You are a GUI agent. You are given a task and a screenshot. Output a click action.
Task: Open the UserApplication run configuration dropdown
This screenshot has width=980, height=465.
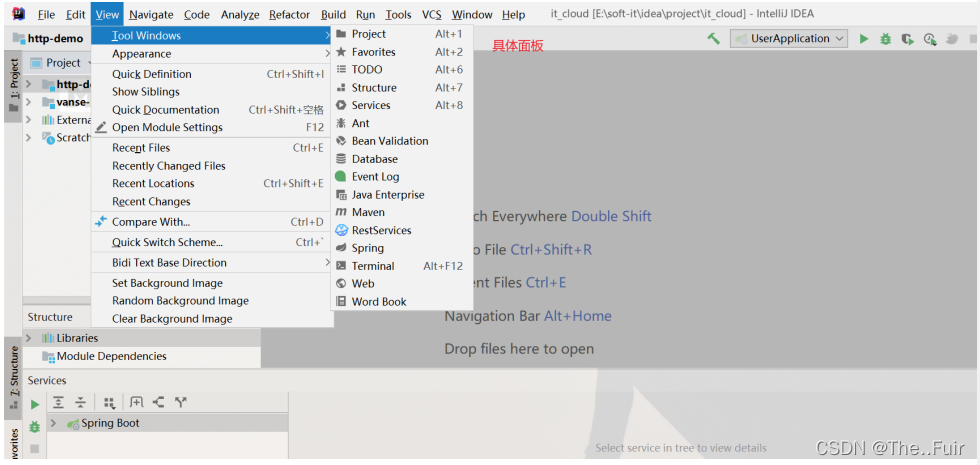click(x=789, y=39)
